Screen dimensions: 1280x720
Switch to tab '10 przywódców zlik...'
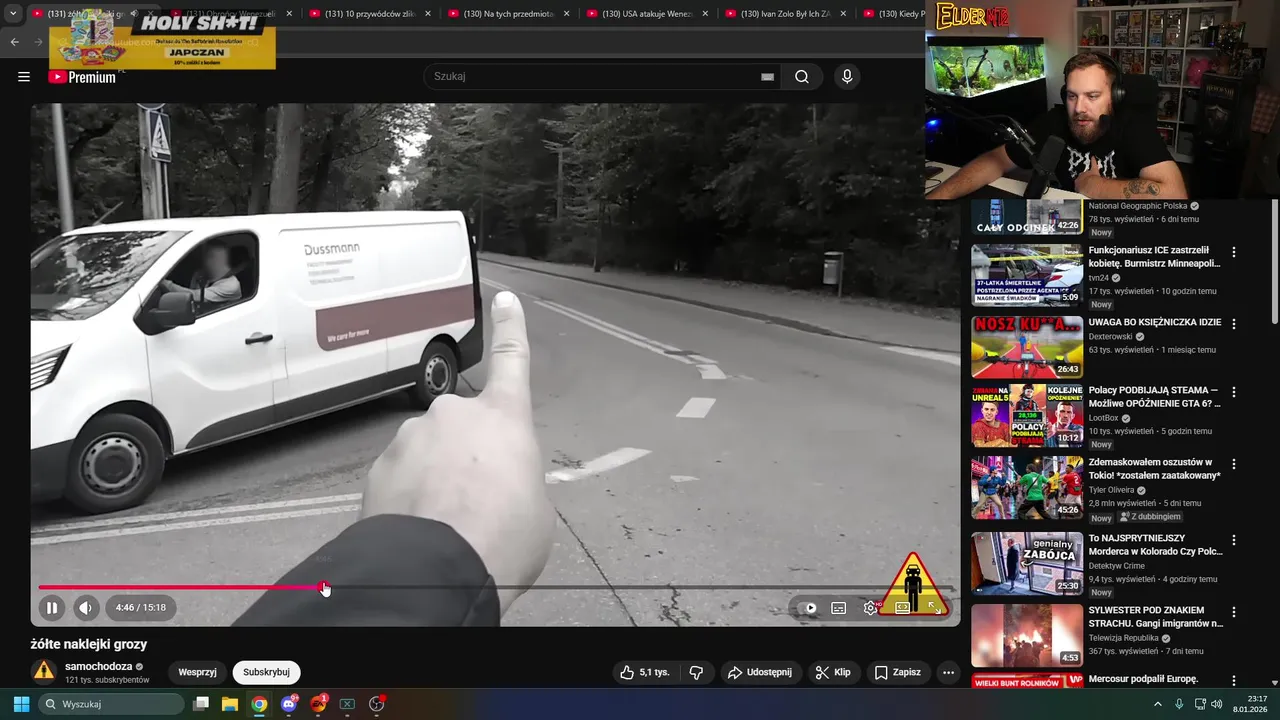click(370, 14)
